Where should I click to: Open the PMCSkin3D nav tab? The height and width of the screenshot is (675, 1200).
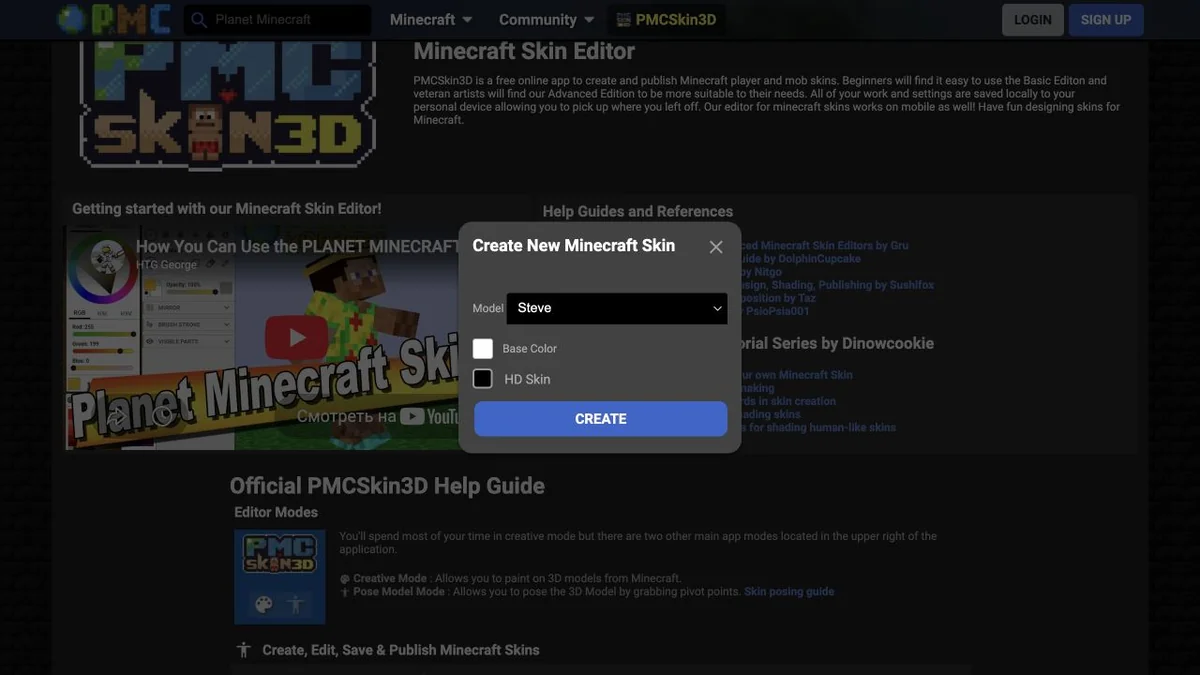[x=666, y=20]
